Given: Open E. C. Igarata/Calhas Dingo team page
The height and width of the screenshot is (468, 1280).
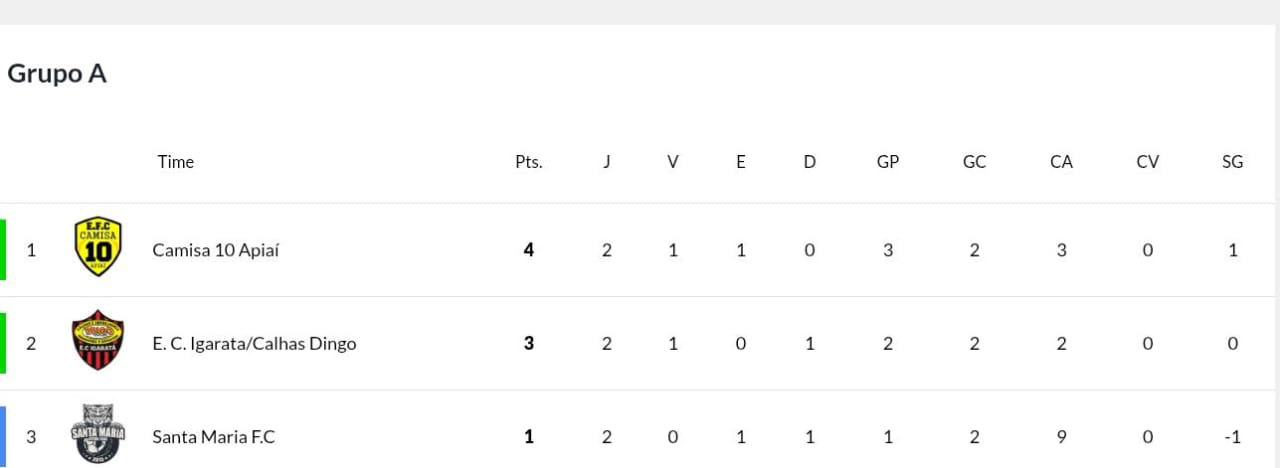Looking at the screenshot, I should (x=254, y=343).
